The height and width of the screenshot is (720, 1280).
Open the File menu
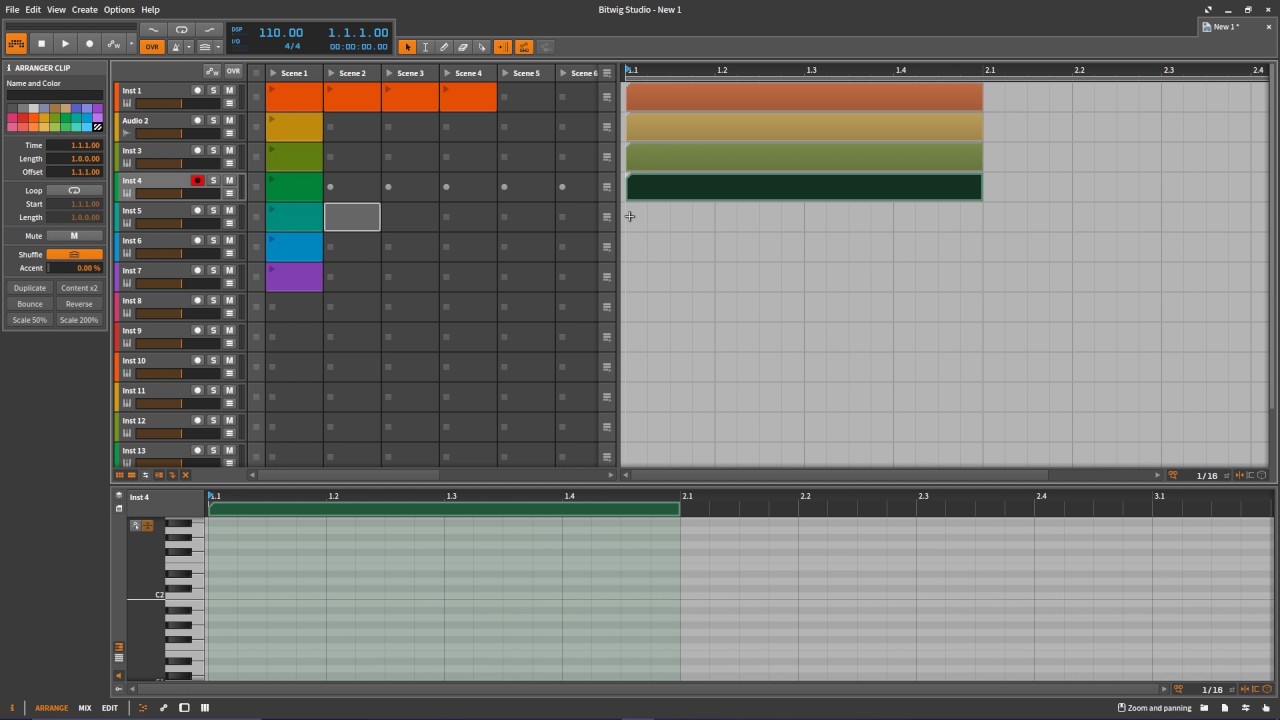[x=12, y=9]
